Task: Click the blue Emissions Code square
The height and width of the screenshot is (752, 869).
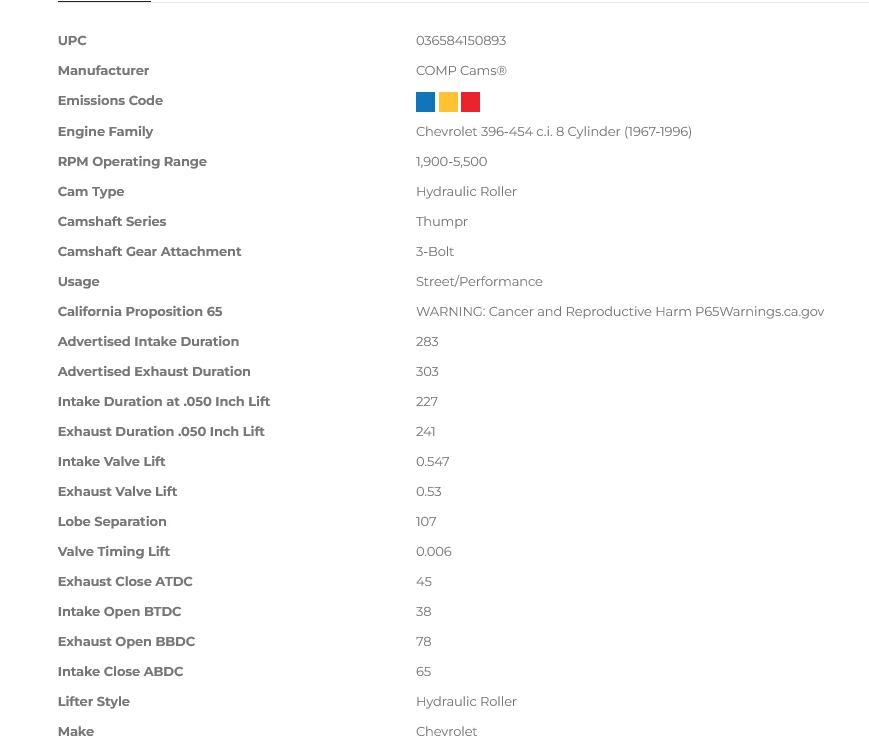Action: pos(425,102)
